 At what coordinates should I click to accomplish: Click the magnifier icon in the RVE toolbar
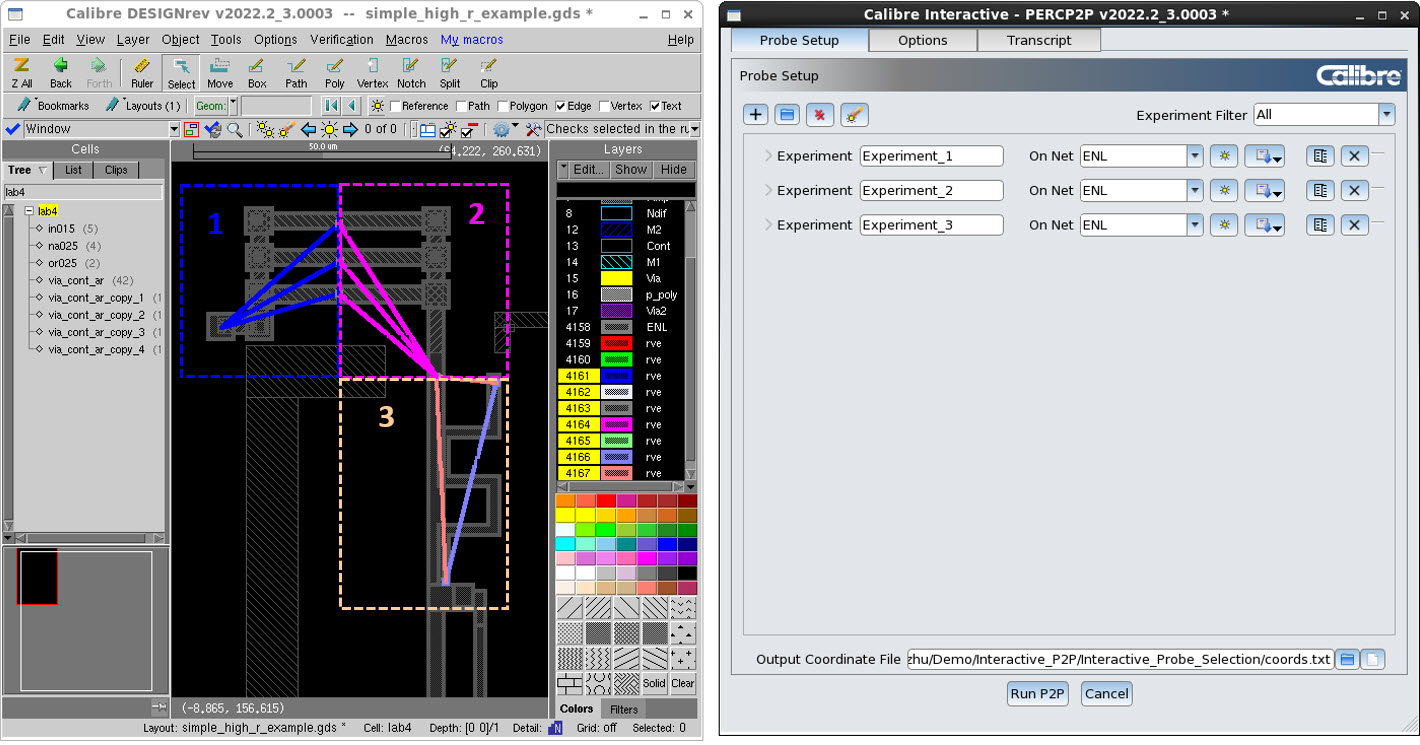pyautogui.click(x=235, y=129)
